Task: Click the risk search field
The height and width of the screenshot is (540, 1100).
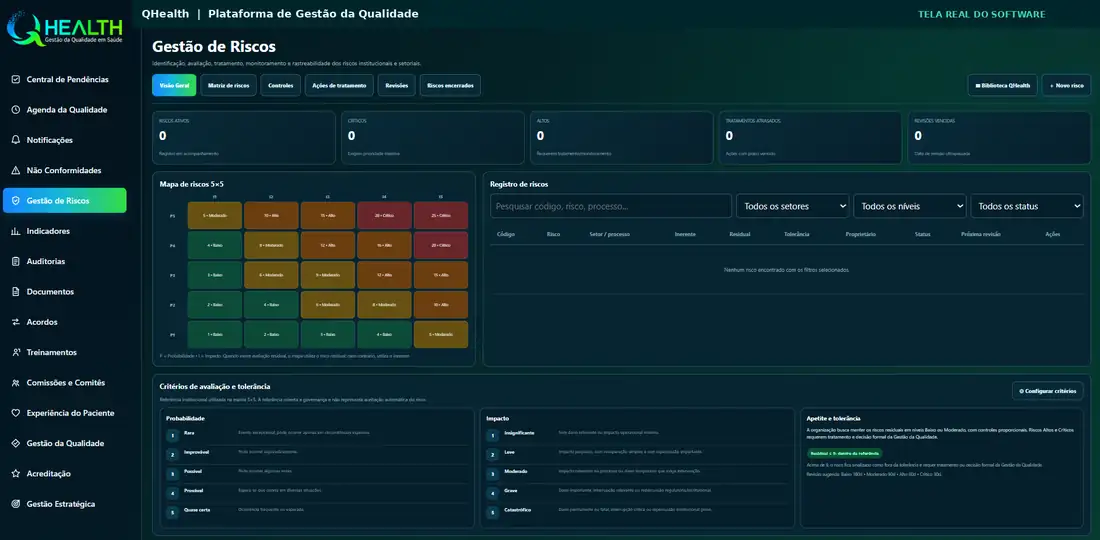Action: click(611, 206)
